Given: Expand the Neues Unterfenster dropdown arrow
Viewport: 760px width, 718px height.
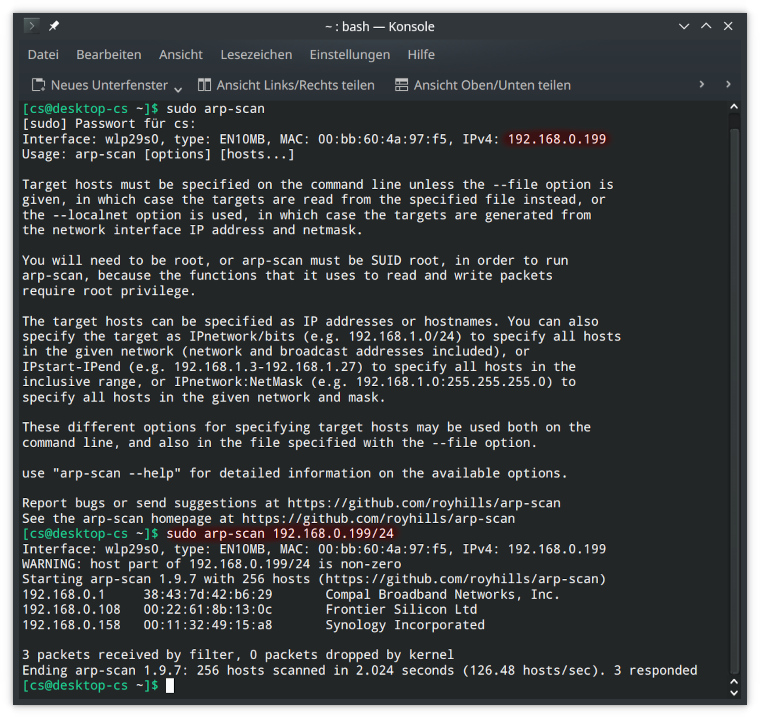Looking at the screenshot, I should 178,89.
